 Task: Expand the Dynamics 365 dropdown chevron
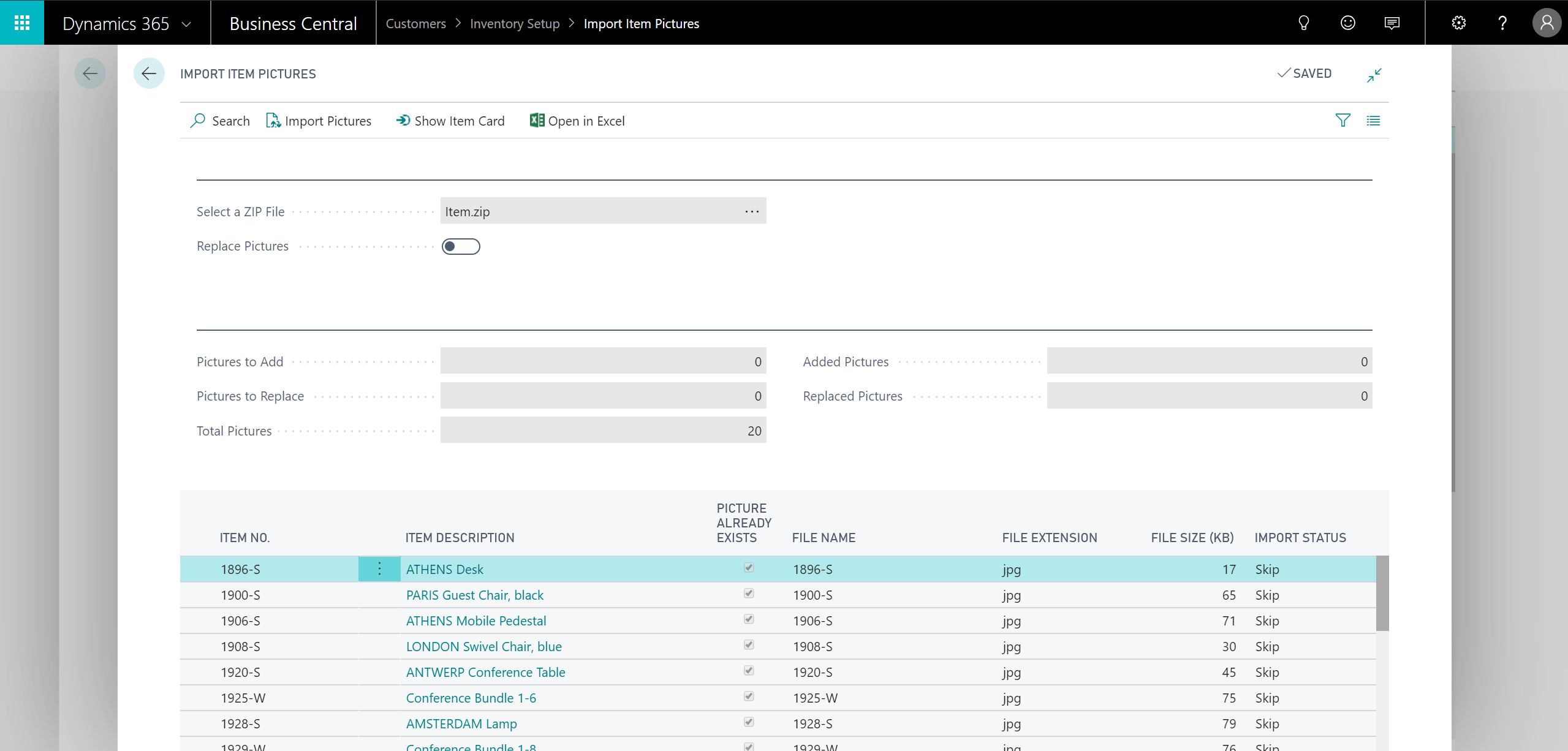click(x=187, y=25)
